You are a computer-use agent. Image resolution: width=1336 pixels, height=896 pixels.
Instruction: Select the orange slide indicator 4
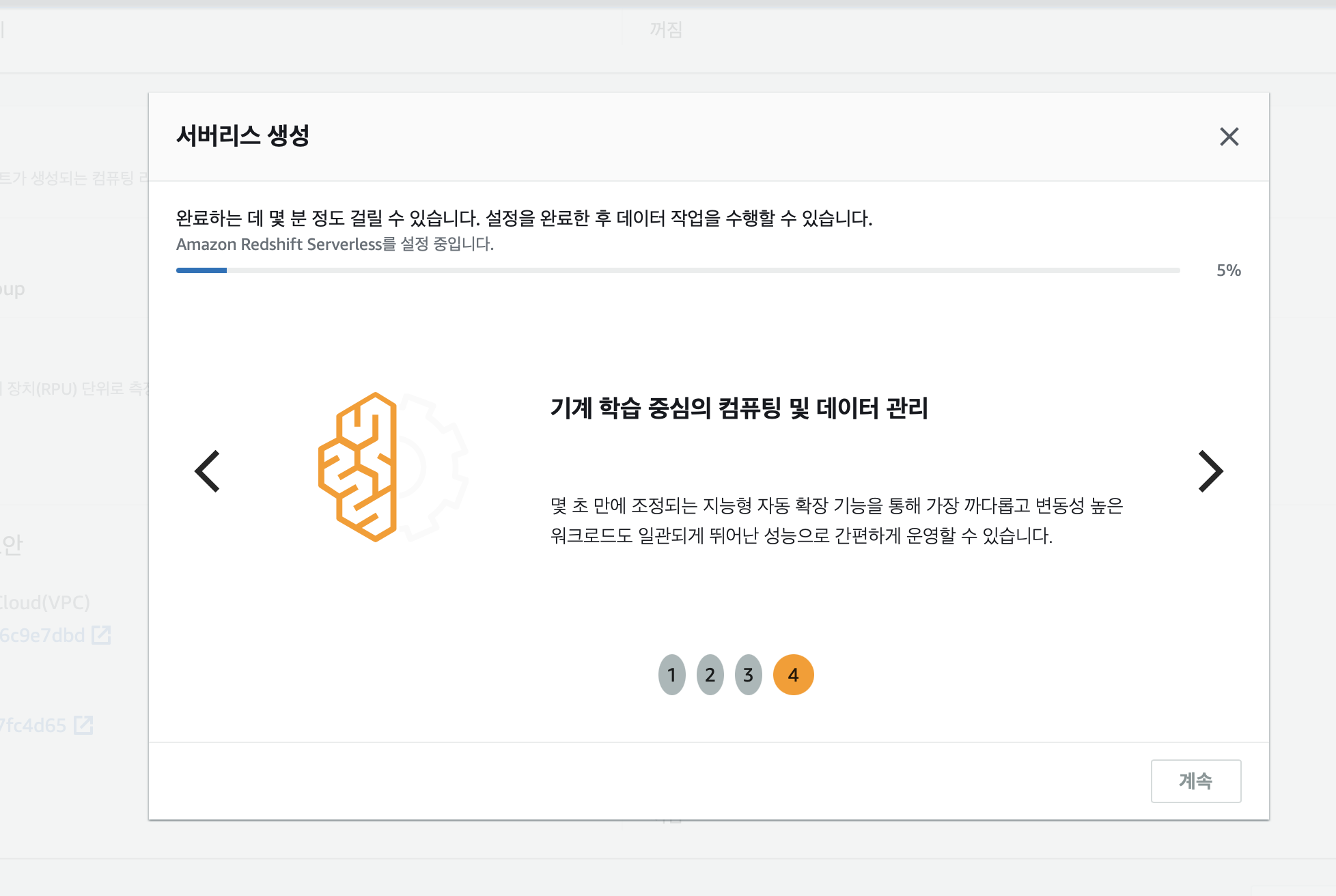pos(793,675)
